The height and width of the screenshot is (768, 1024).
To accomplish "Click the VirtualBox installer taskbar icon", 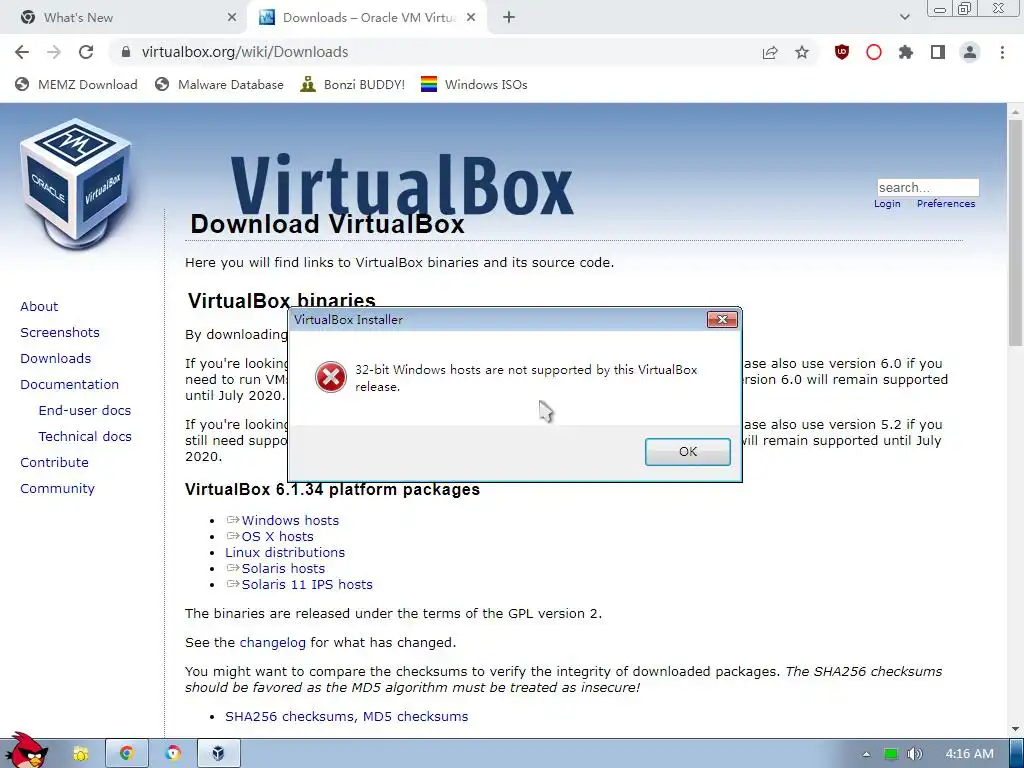I will [219, 754].
